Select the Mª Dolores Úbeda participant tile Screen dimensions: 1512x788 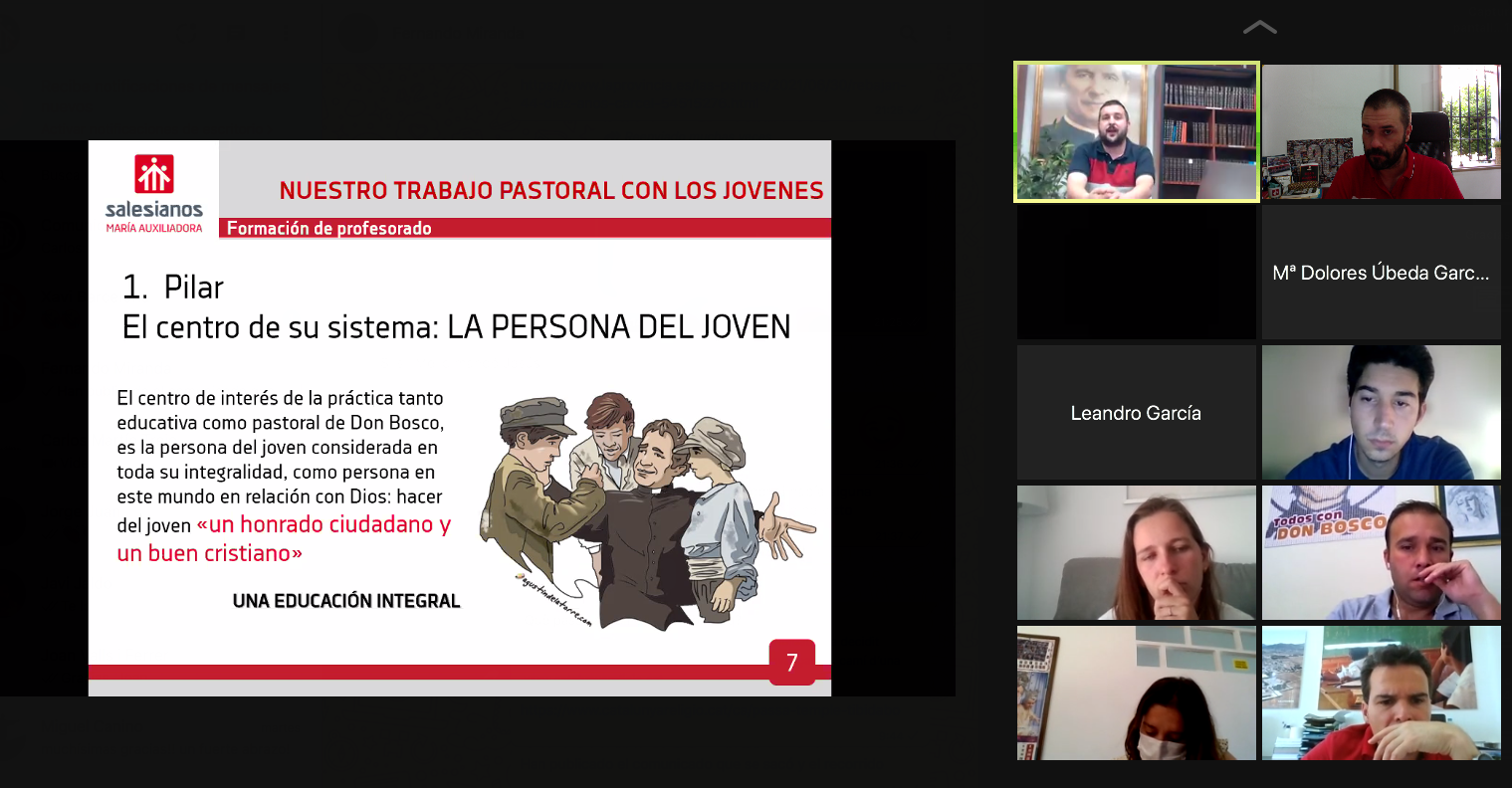[1381, 273]
